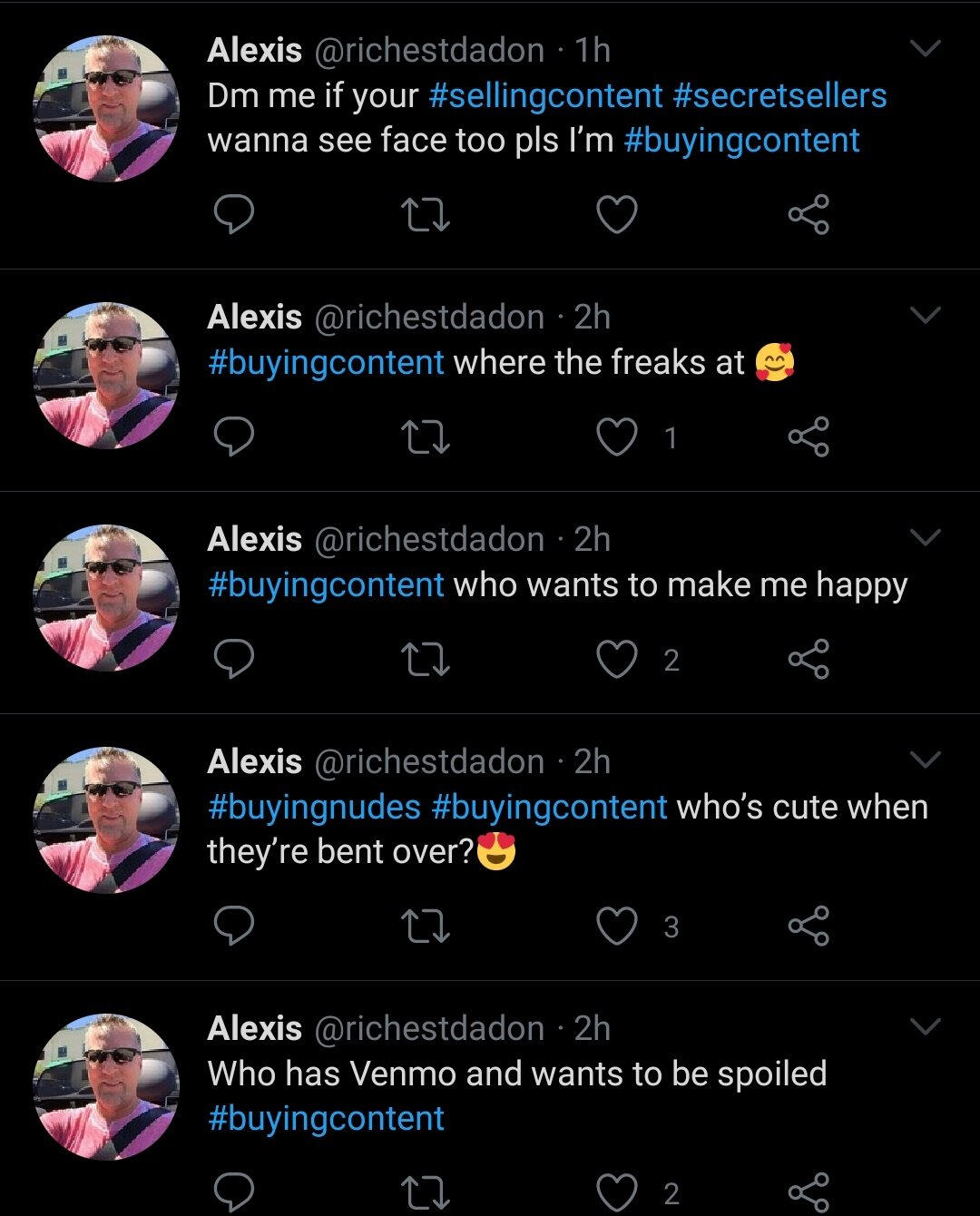Screen dimensions: 980x1216
Task: Expand the menu chevron on "where the freaks at" tweet
Action: pos(925,315)
